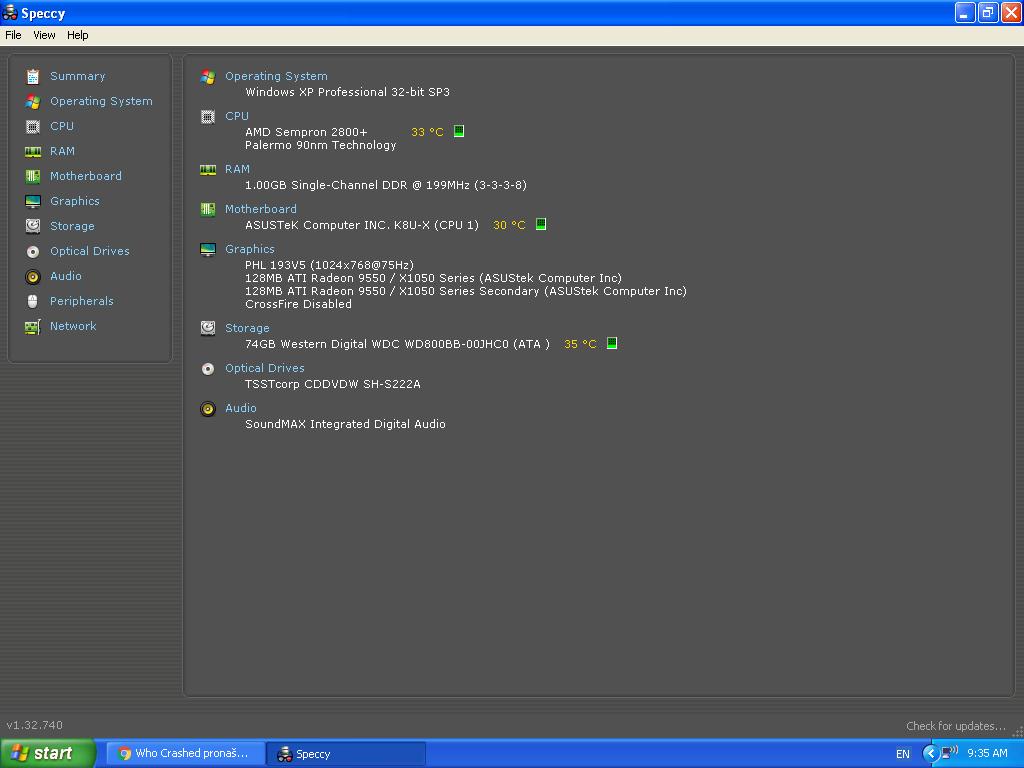Click version number v1.32.740
Viewport: 1024px width, 768px height.
[35, 725]
